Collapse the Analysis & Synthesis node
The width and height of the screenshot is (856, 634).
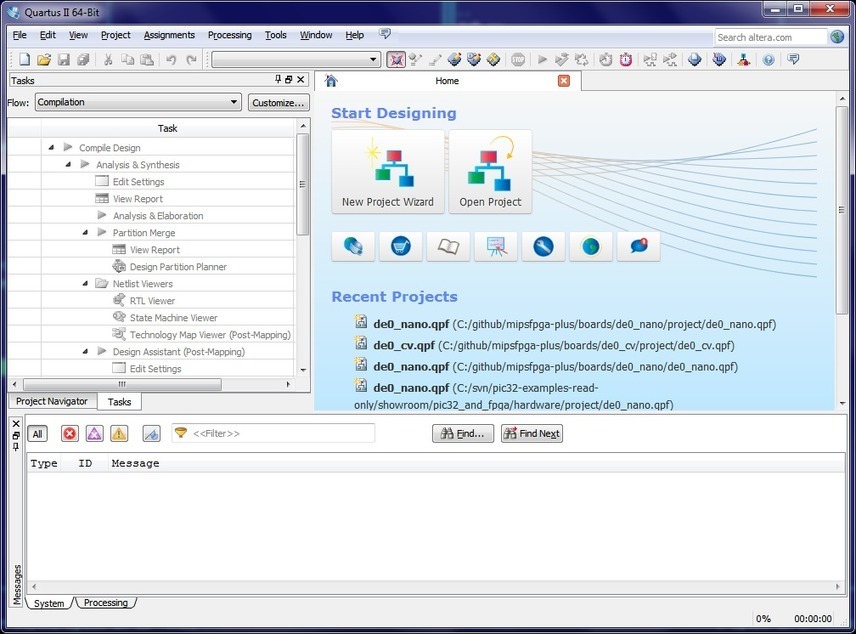[x=68, y=164]
